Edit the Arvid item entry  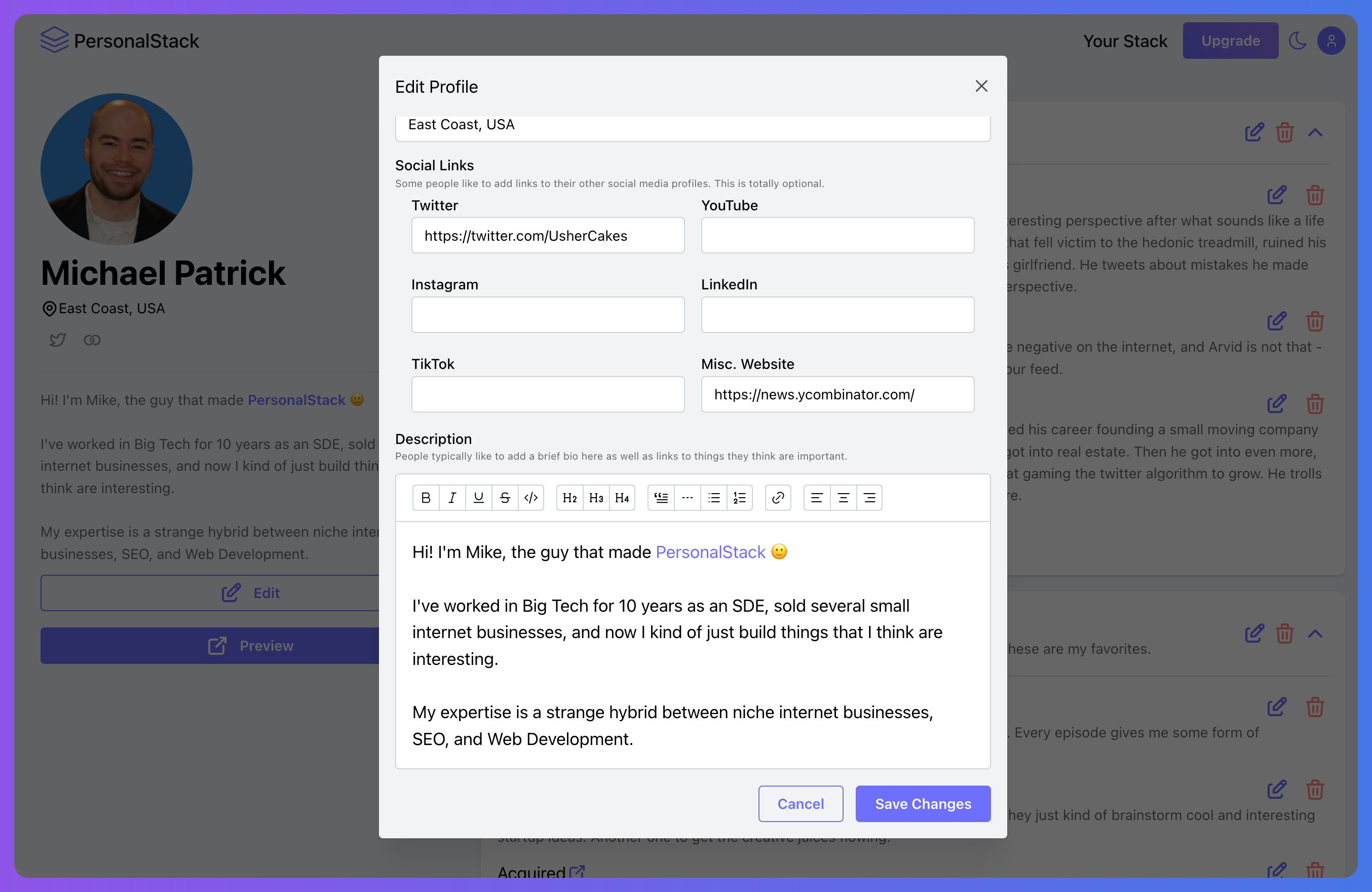click(1277, 321)
